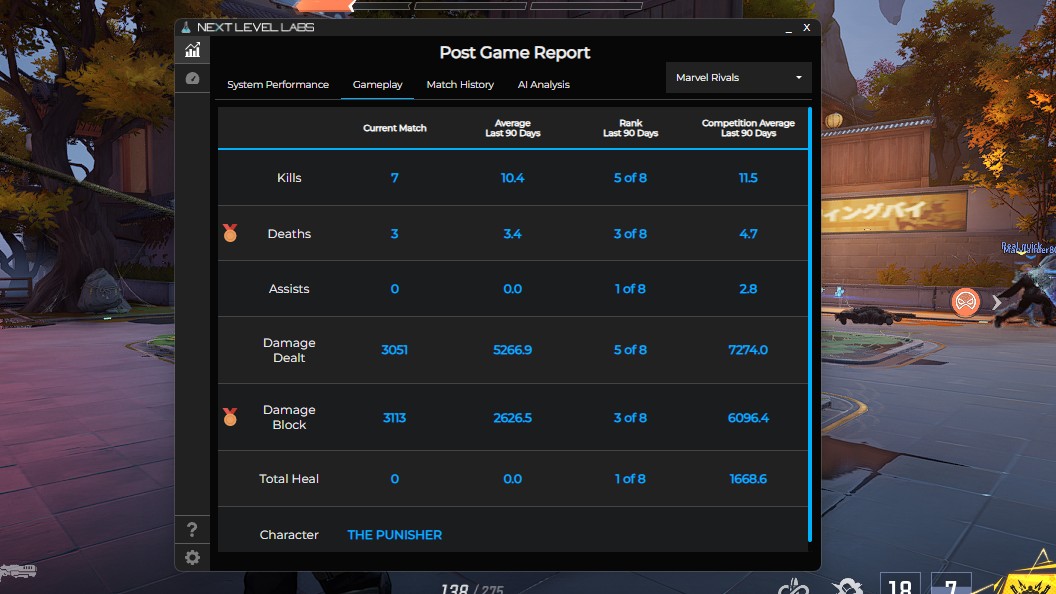Screen dimensions: 1056x594
Task: Open the help question mark icon
Action: (193, 529)
